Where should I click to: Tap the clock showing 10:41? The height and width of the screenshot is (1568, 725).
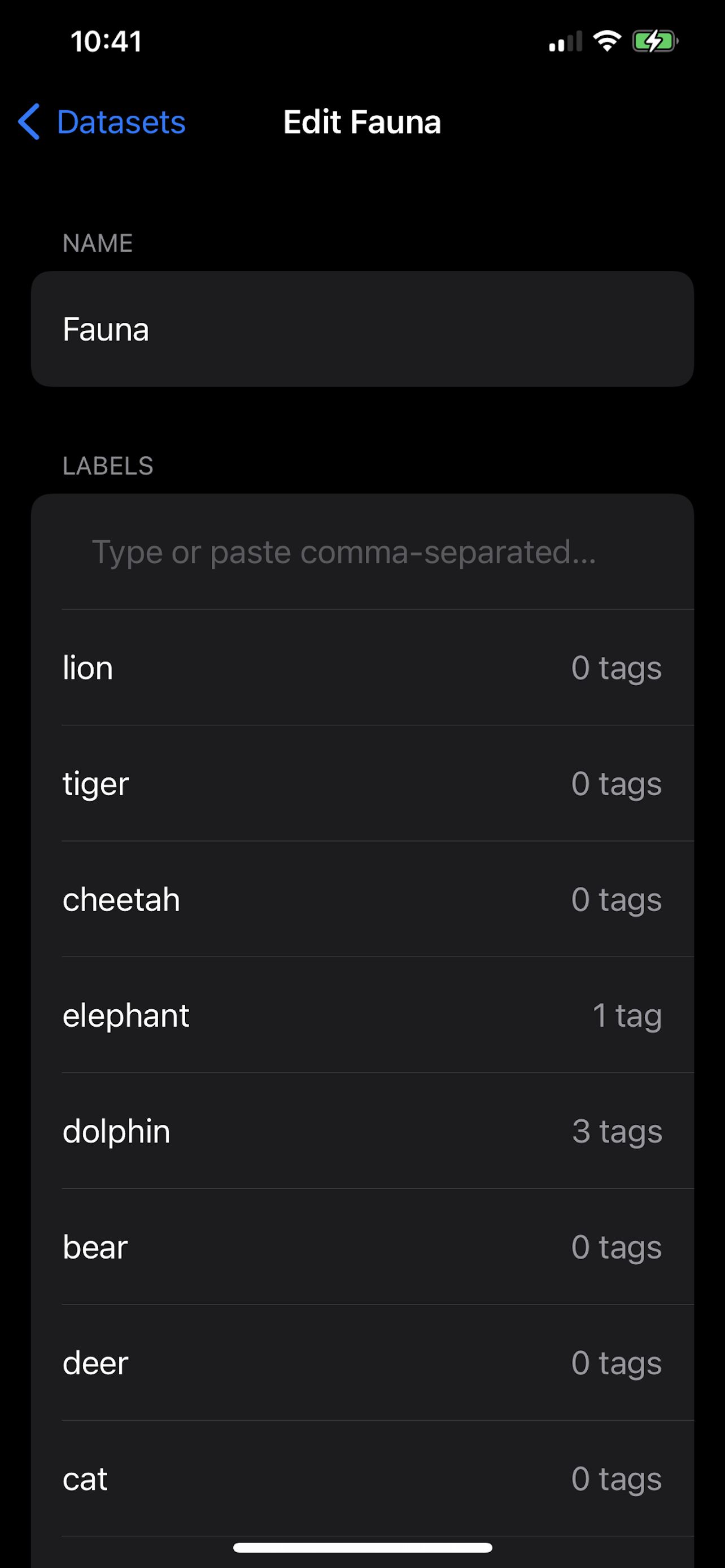click(107, 41)
